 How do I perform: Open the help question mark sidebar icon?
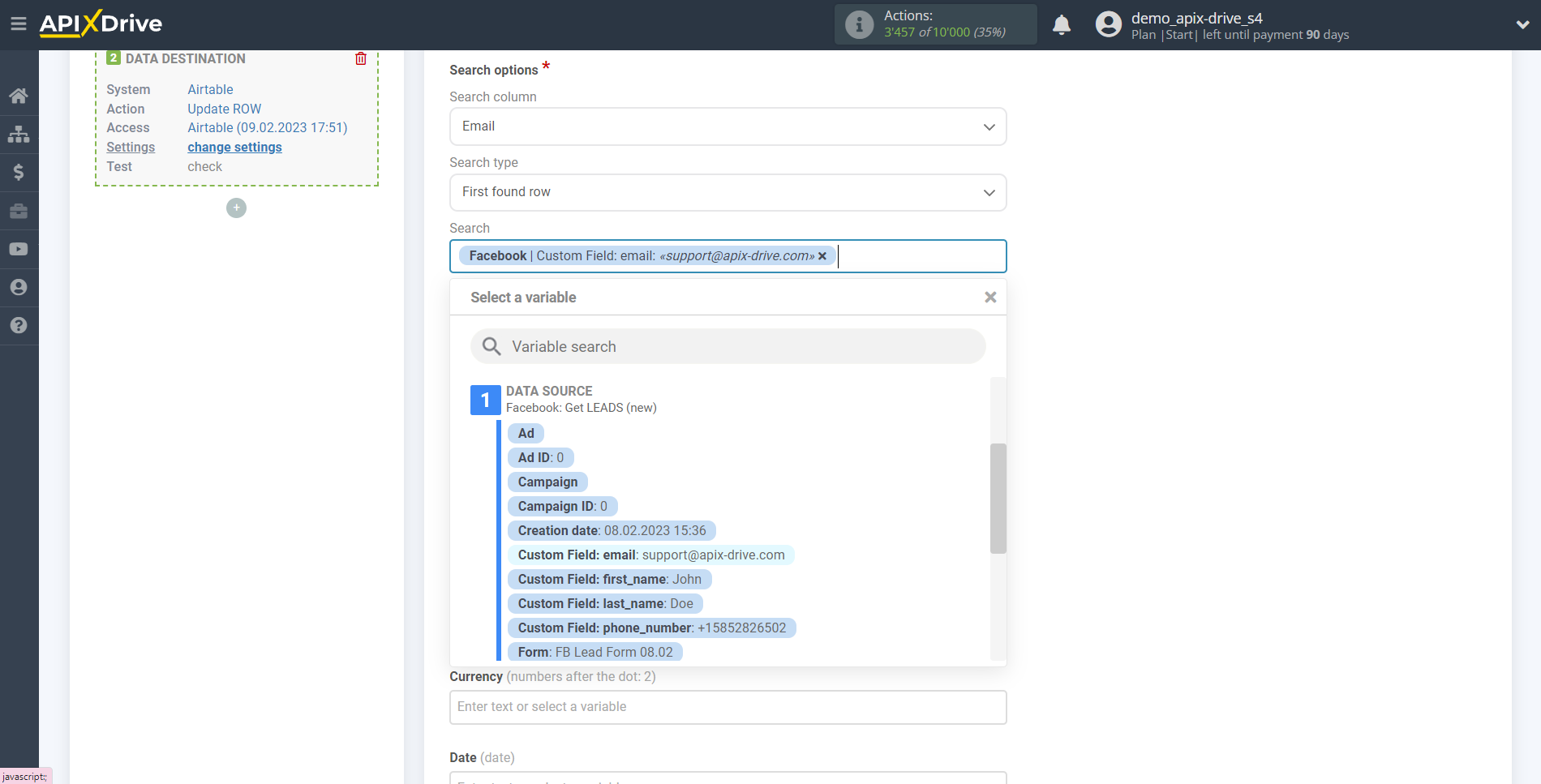click(19, 325)
